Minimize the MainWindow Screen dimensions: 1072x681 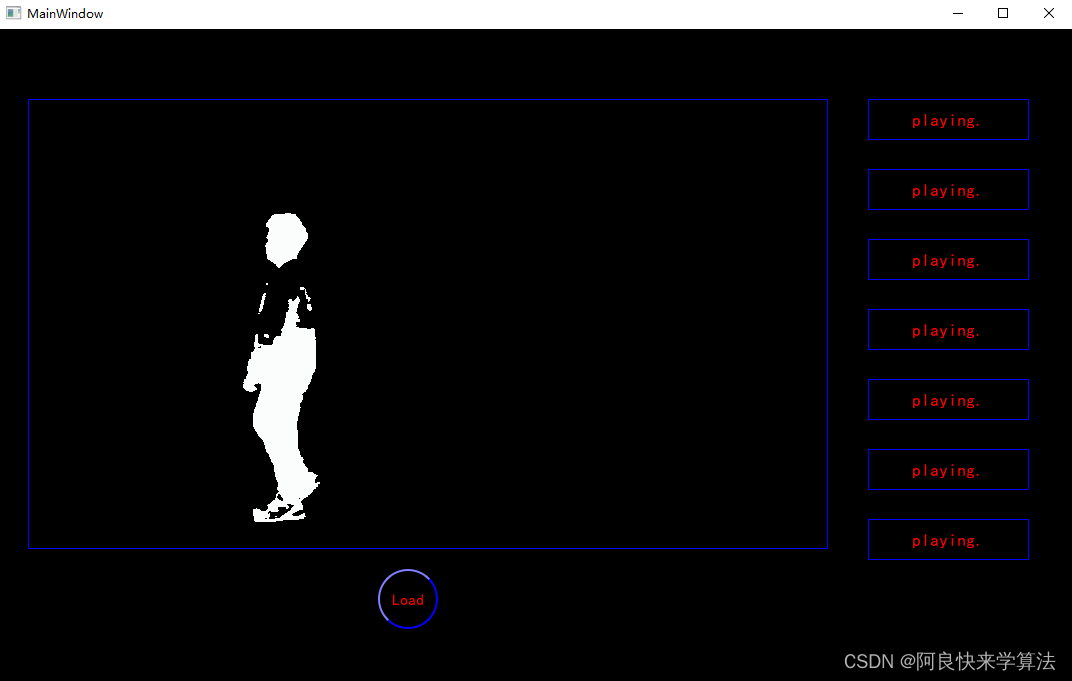(957, 13)
